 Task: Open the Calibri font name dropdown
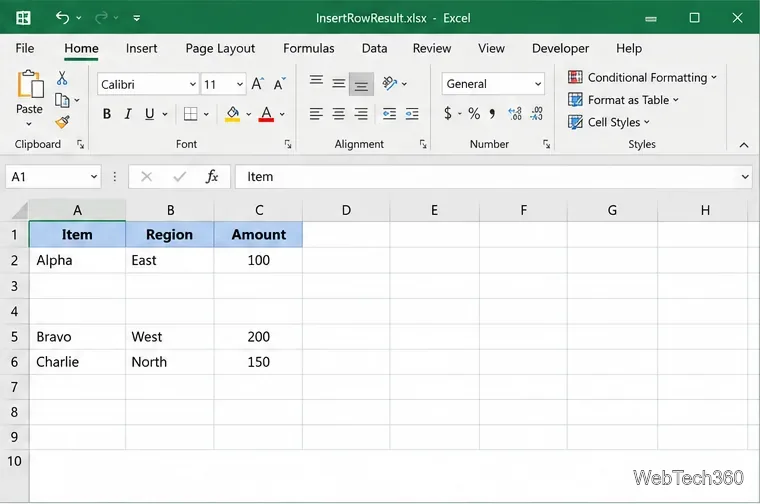point(192,84)
